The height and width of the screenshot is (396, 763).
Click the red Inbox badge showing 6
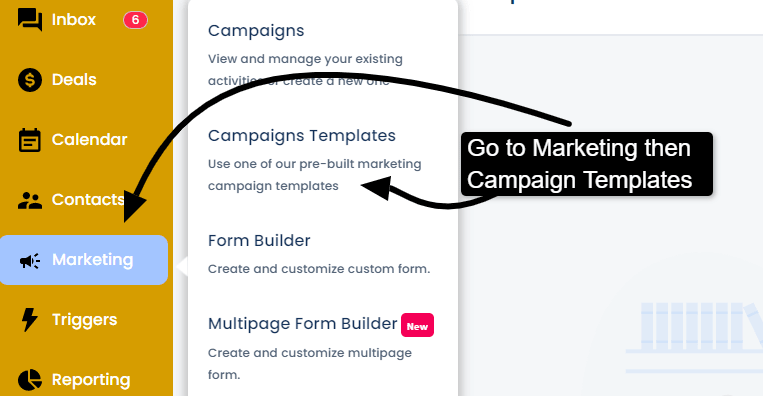point(135,20)
